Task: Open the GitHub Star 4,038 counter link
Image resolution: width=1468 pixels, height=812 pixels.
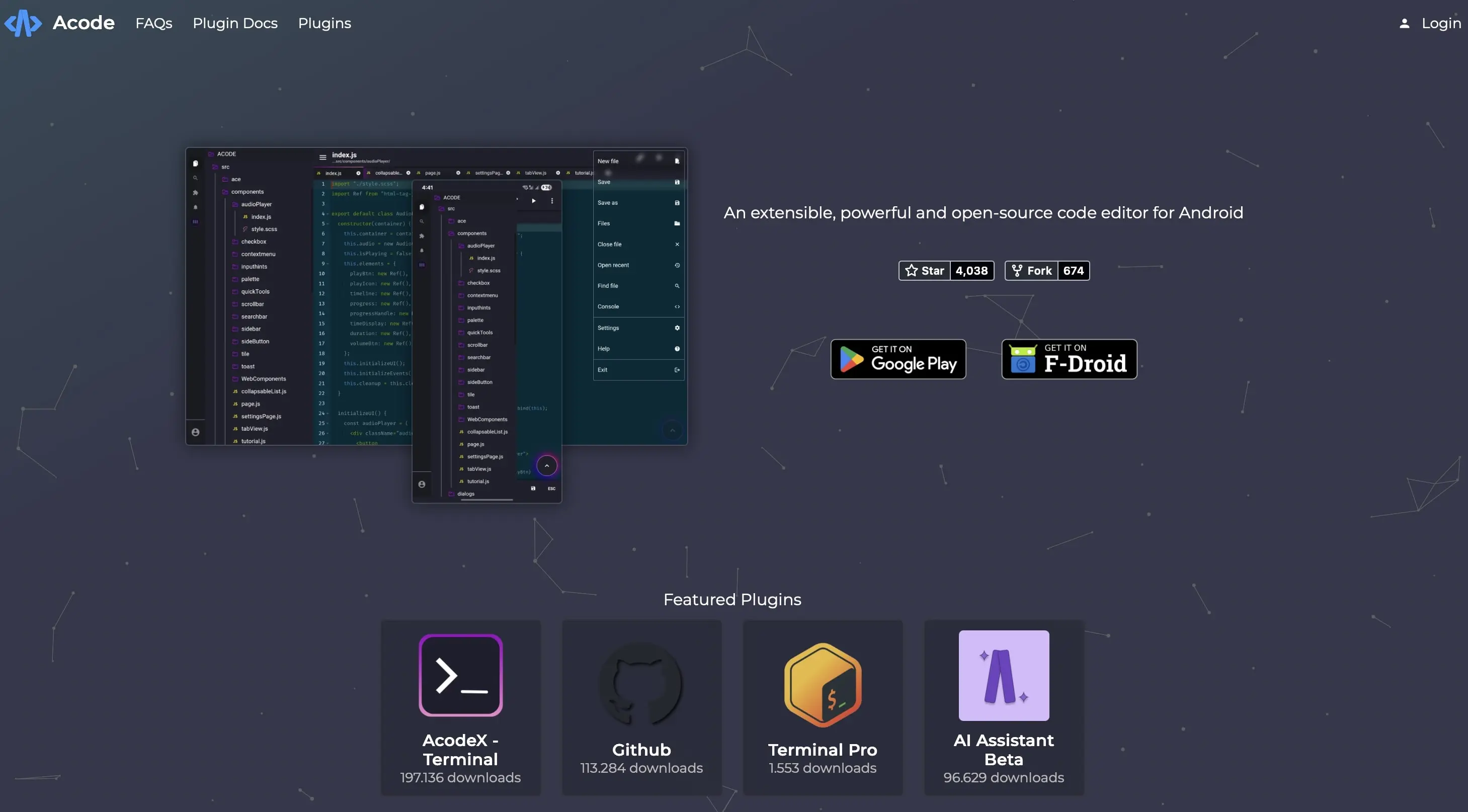Action: pyautogui.click(x=946, y=270)
